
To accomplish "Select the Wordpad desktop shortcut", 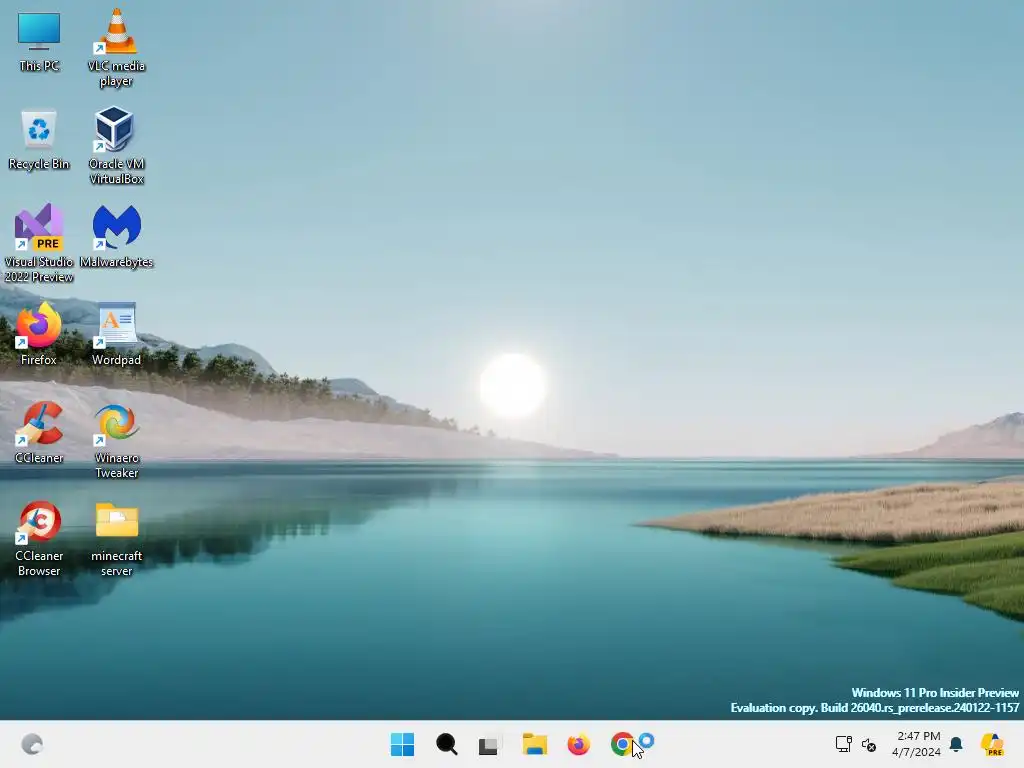I will coord(116,334).
